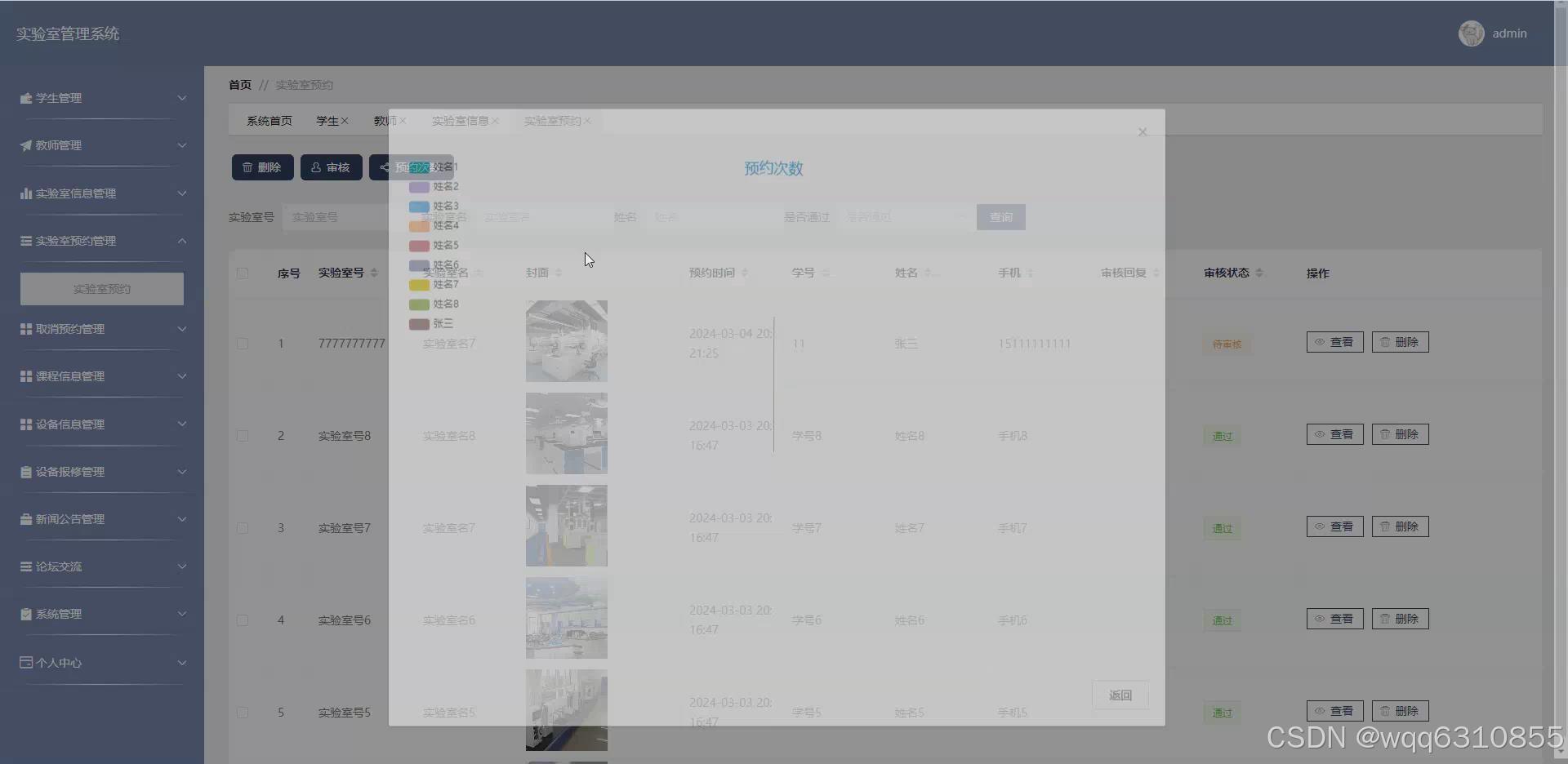
Task: Close the 实验室预约 tab with its X
Action: 587,121
